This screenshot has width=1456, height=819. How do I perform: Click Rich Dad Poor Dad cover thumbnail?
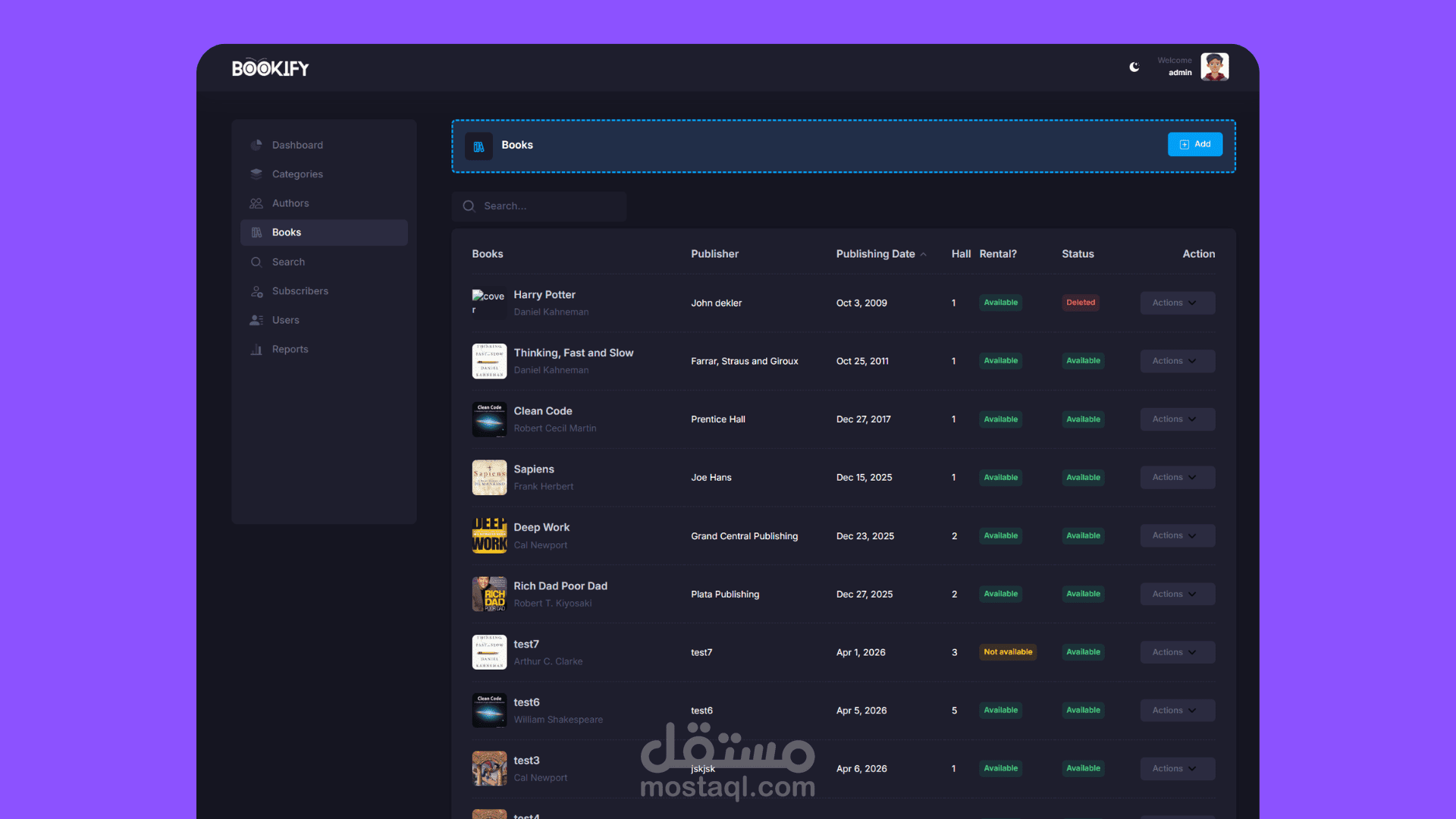(489, 594)
